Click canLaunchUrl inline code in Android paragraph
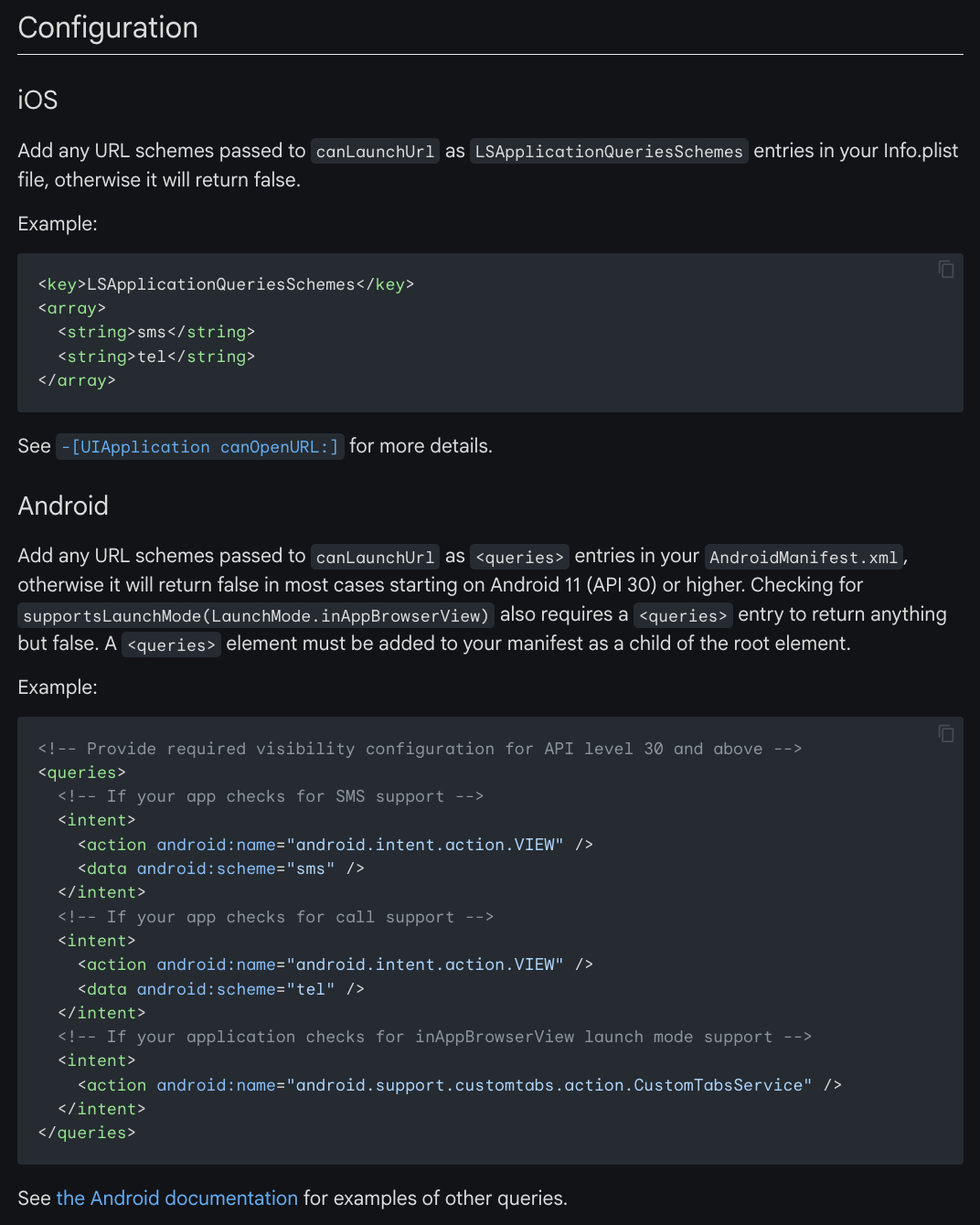This screenshot has height=1225, width=980. point(375,558)
